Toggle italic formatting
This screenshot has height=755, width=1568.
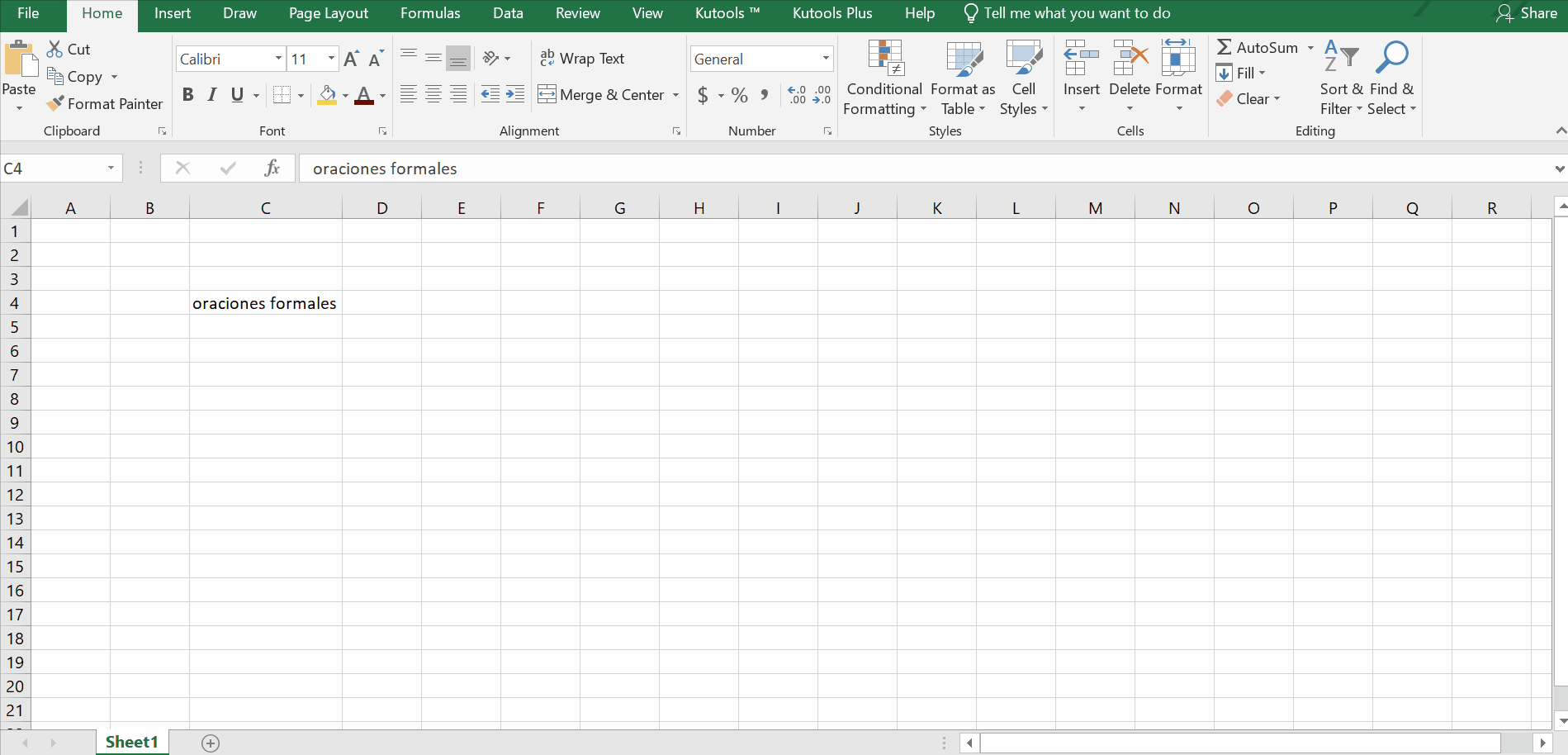coord(211,94)
